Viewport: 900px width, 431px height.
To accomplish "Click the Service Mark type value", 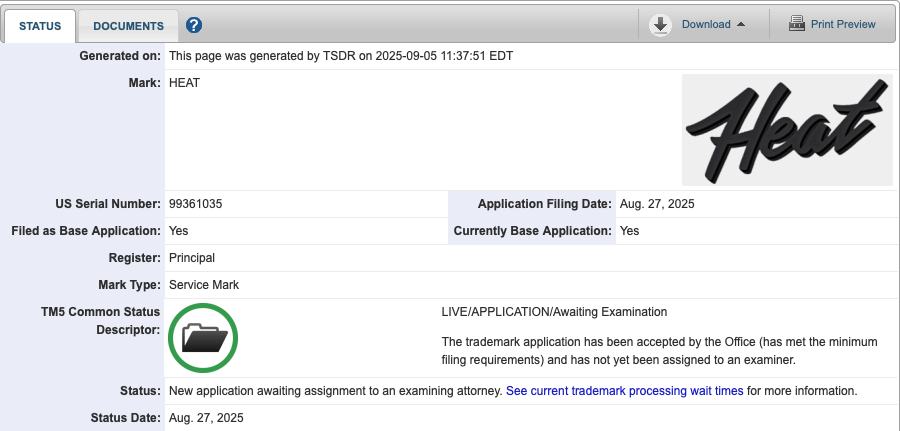I will tap(204, 285).
